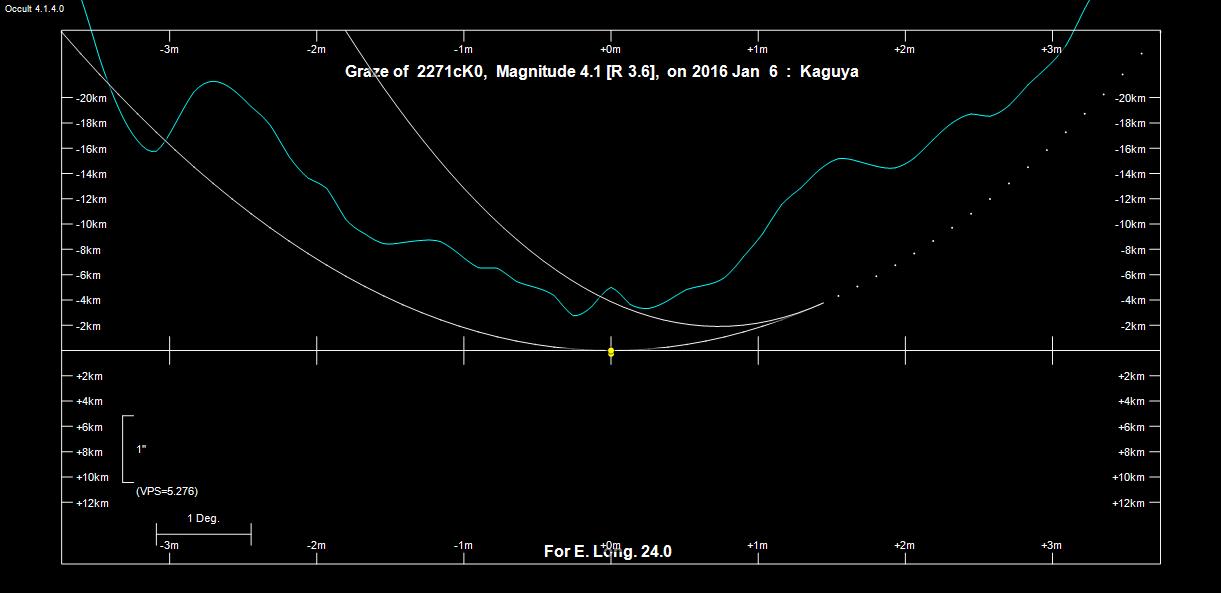Click the bottom +2m time label

coord(904,545)
